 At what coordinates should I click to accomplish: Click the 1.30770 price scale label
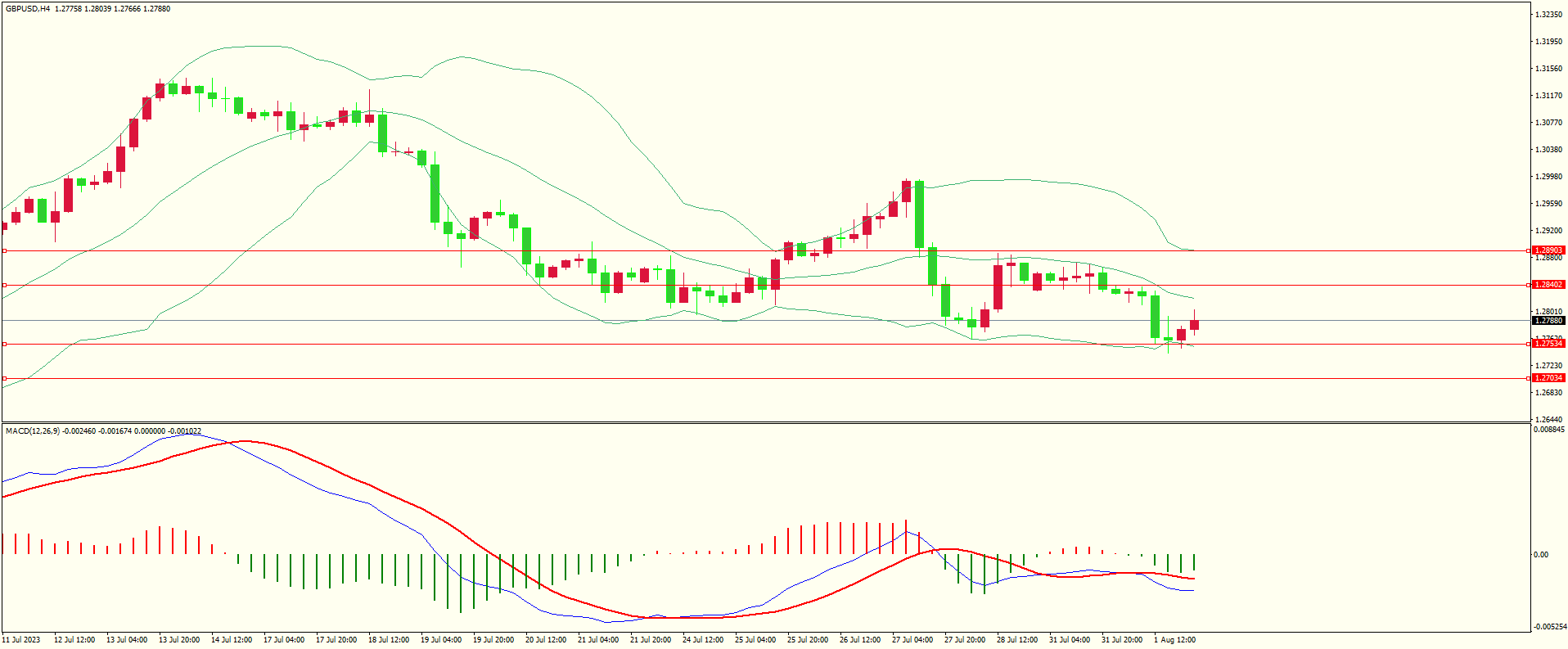(1548, 123)
